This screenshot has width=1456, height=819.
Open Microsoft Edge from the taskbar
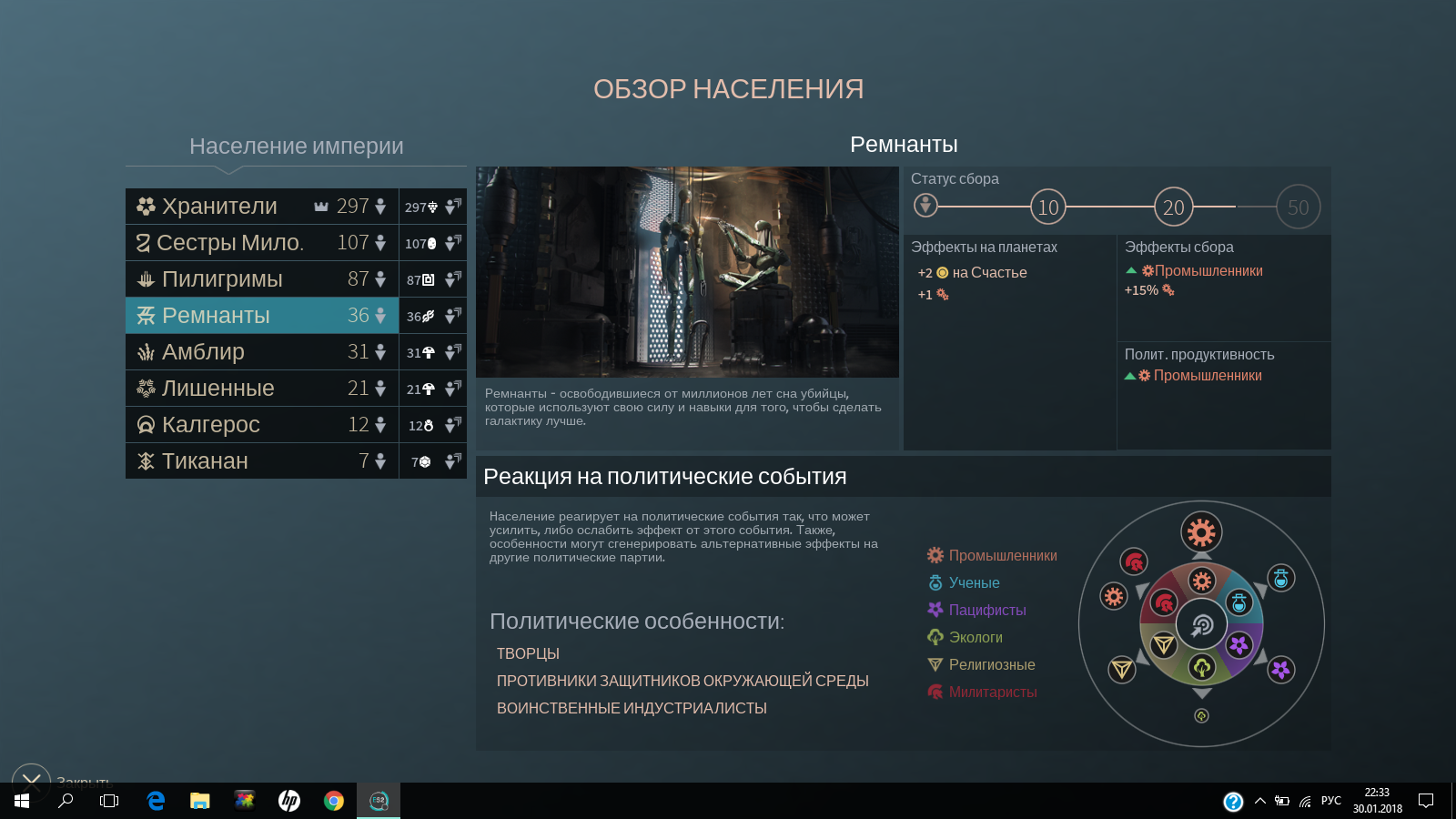(156, 801)
